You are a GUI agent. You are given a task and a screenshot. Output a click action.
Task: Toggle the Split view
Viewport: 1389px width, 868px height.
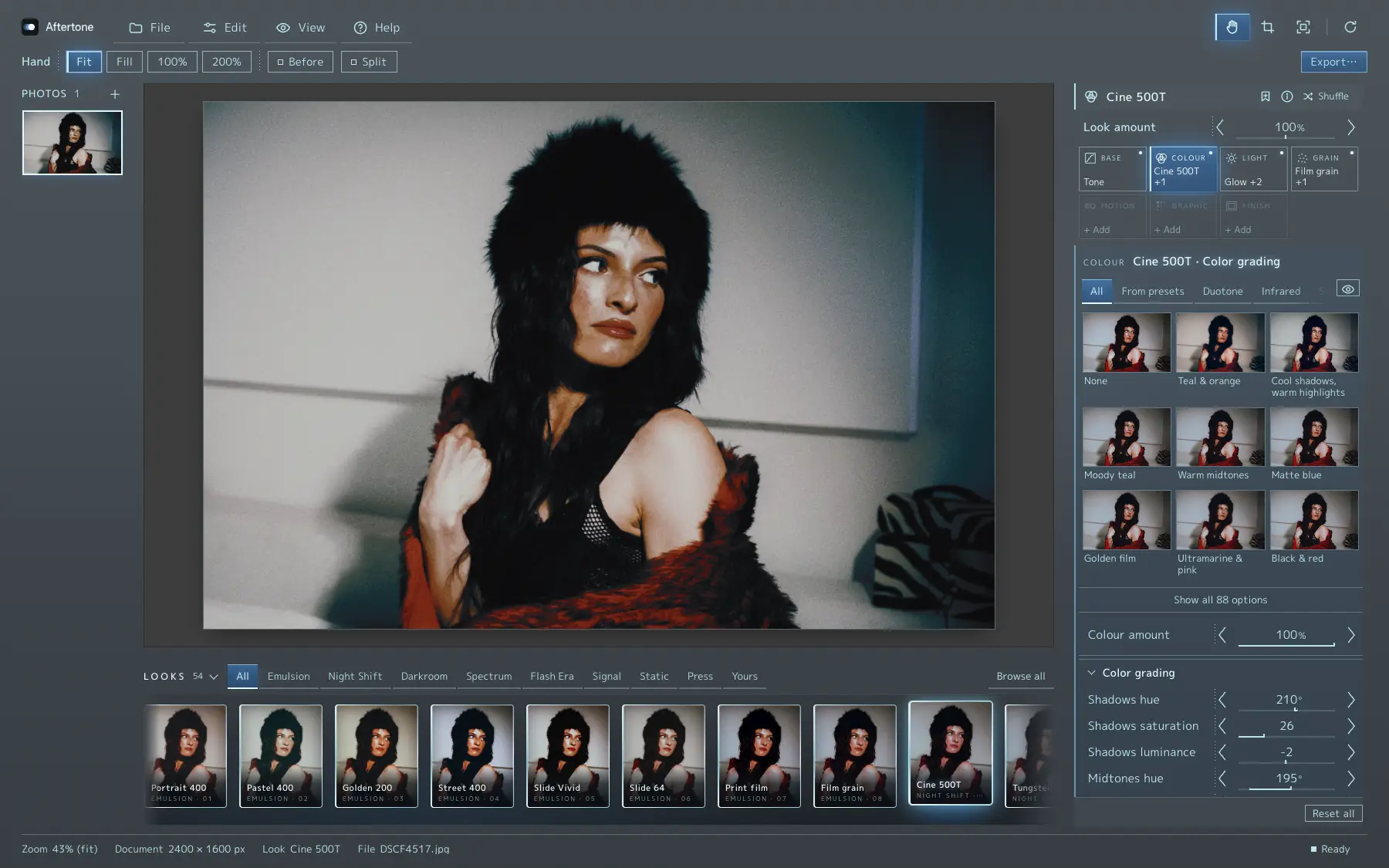click(x=369, y=62)
